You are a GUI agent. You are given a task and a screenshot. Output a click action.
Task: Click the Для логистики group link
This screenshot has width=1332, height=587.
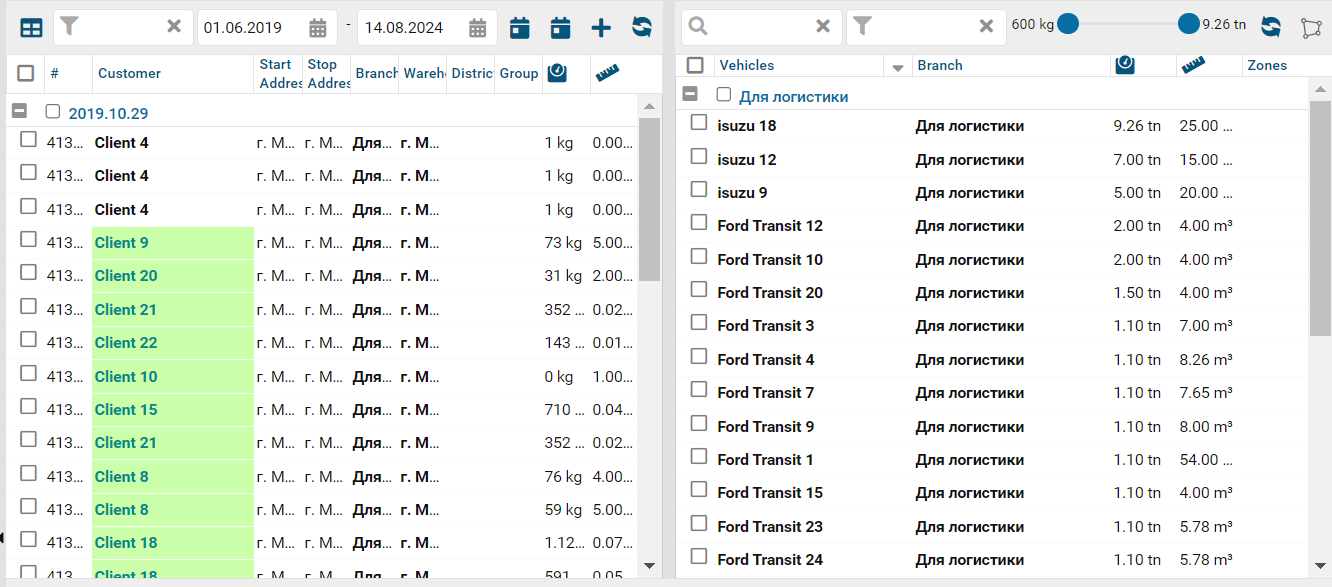pyautogui.click(x=793, y=97)
